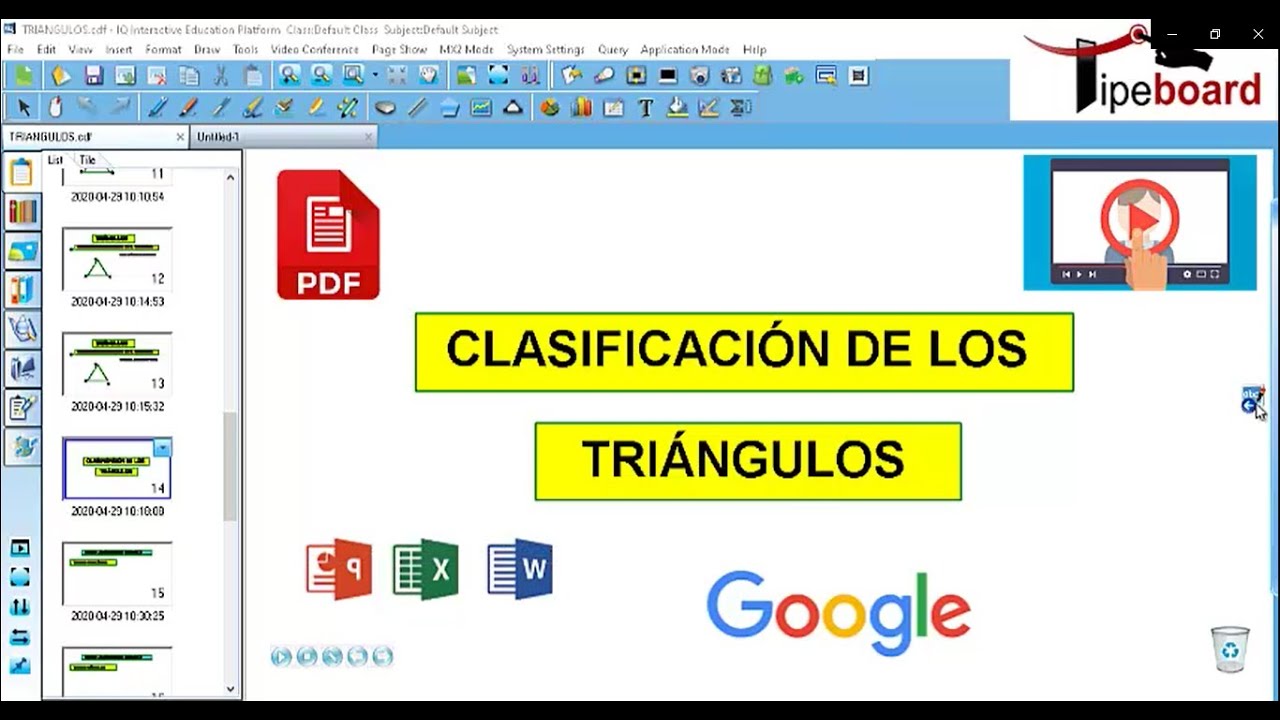Viewport: 1280px width, 720px height.
Task: Zoom in using the magnifier plus icon
Action: pos(289,75)
